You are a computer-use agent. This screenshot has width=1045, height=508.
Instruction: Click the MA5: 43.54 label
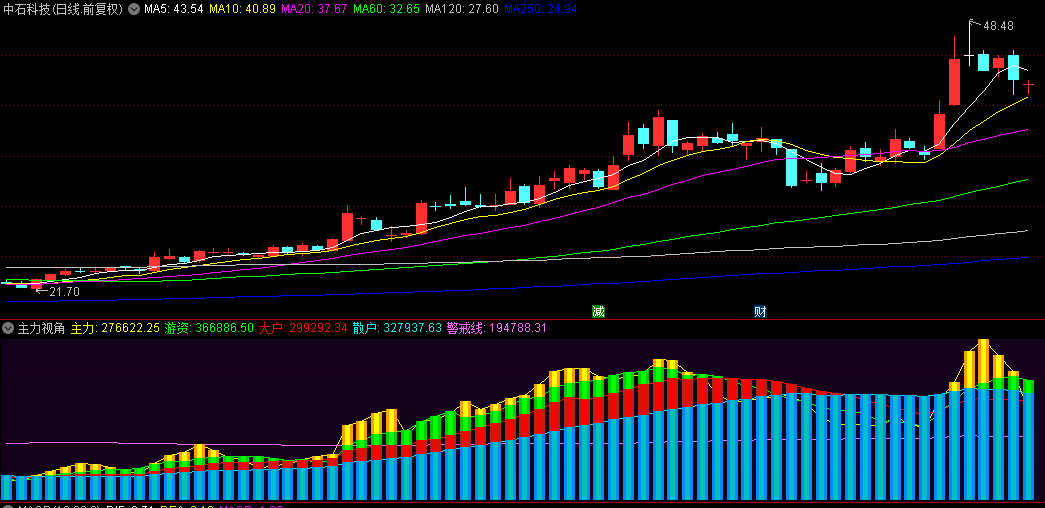click(174, 9)
